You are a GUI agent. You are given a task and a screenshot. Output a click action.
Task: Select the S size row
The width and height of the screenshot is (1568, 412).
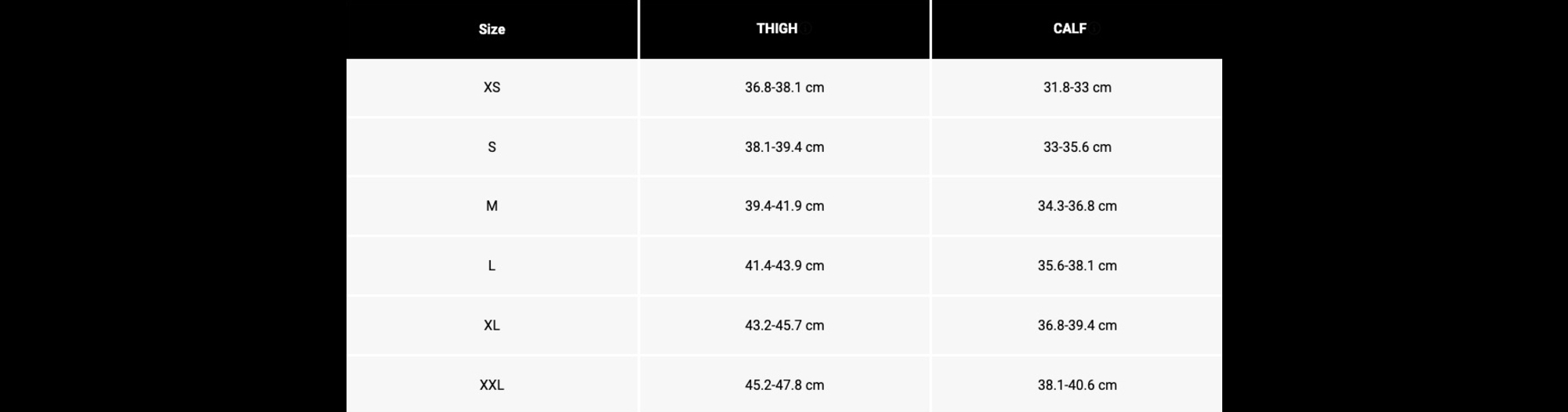click(784, 147)
